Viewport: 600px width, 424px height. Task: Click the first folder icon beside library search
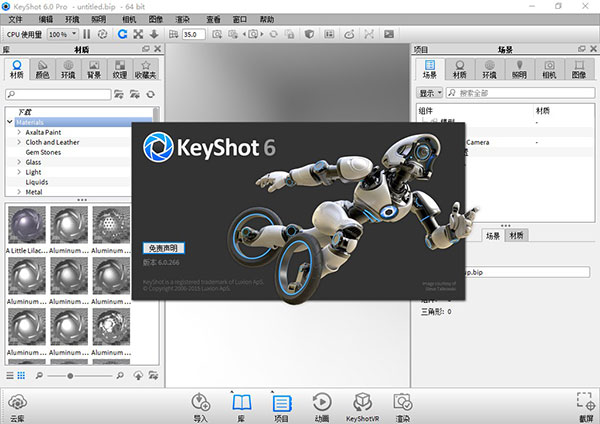119,94
